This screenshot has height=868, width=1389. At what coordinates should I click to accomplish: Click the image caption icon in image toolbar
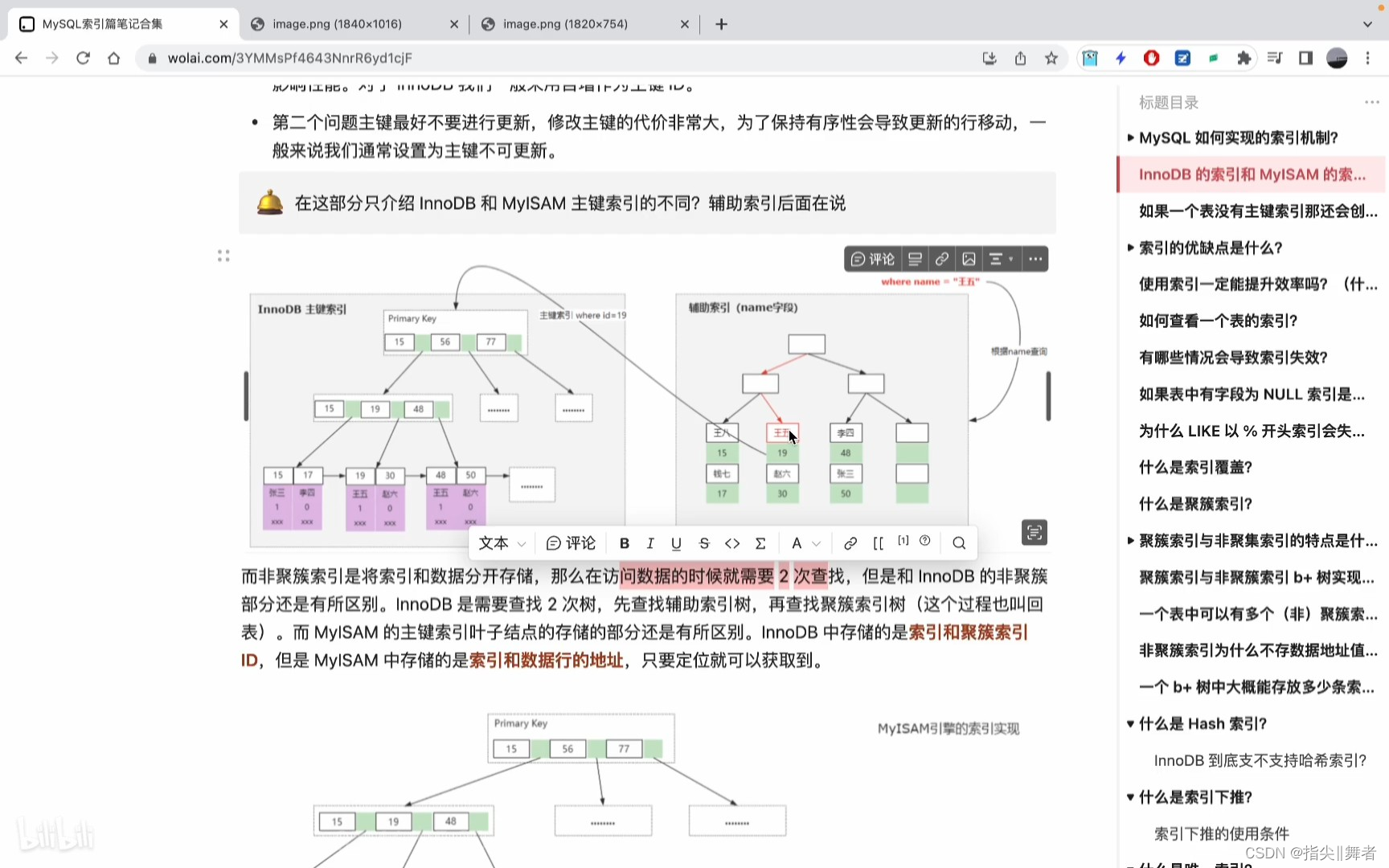[915, 259]
